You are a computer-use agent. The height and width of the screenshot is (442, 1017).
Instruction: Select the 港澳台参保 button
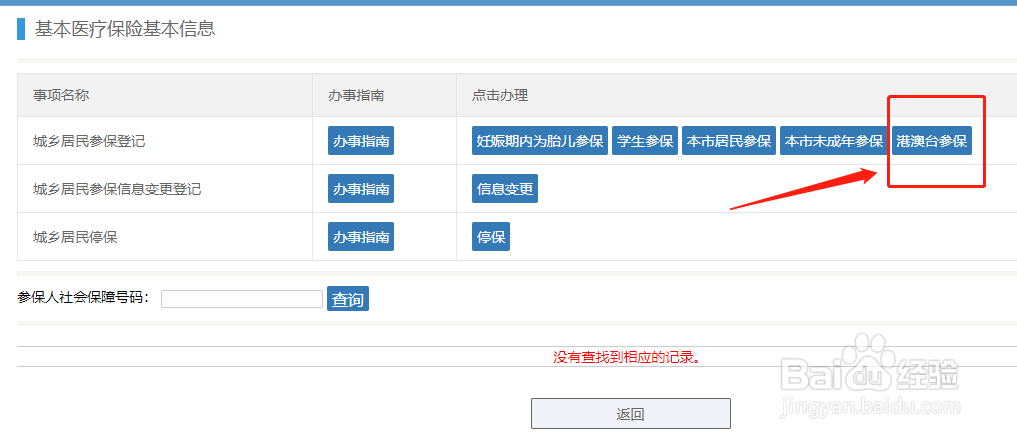tap(931, 141)
